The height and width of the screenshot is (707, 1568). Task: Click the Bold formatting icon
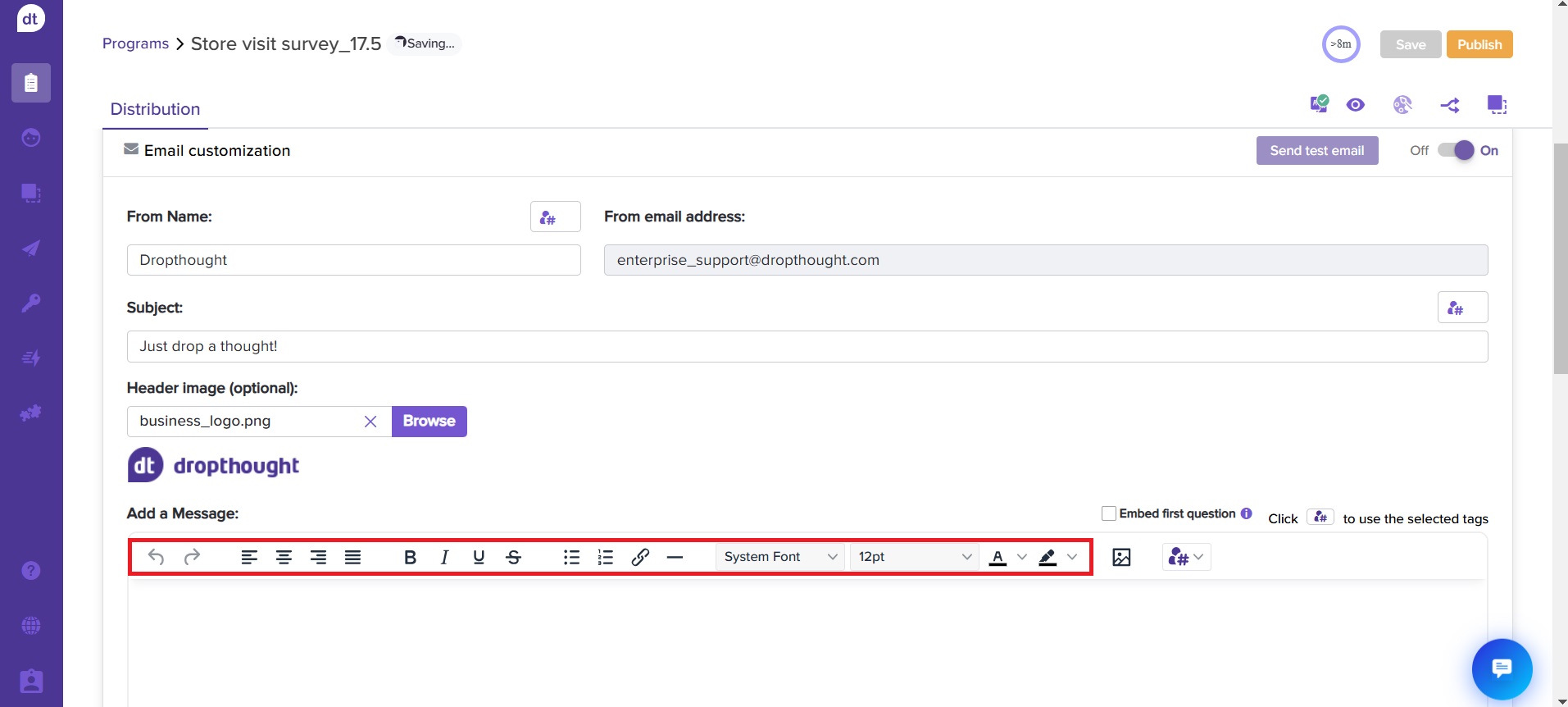pos(411,558)
